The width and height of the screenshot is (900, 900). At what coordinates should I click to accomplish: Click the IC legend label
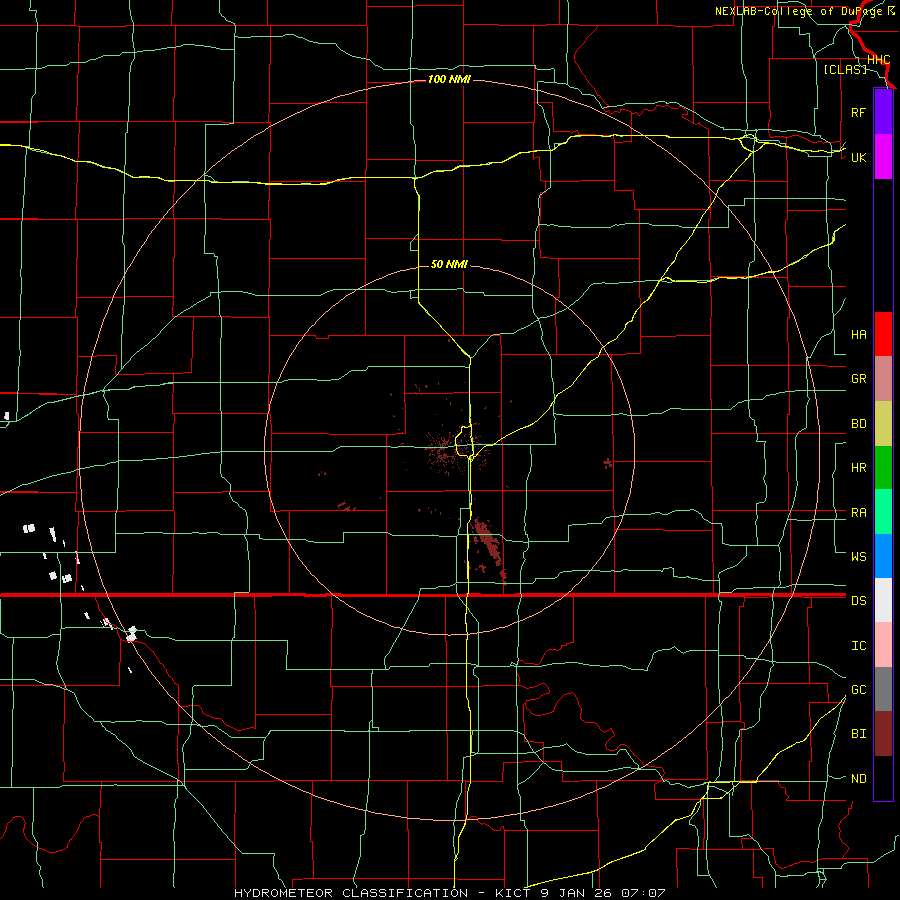coord(858,646)
